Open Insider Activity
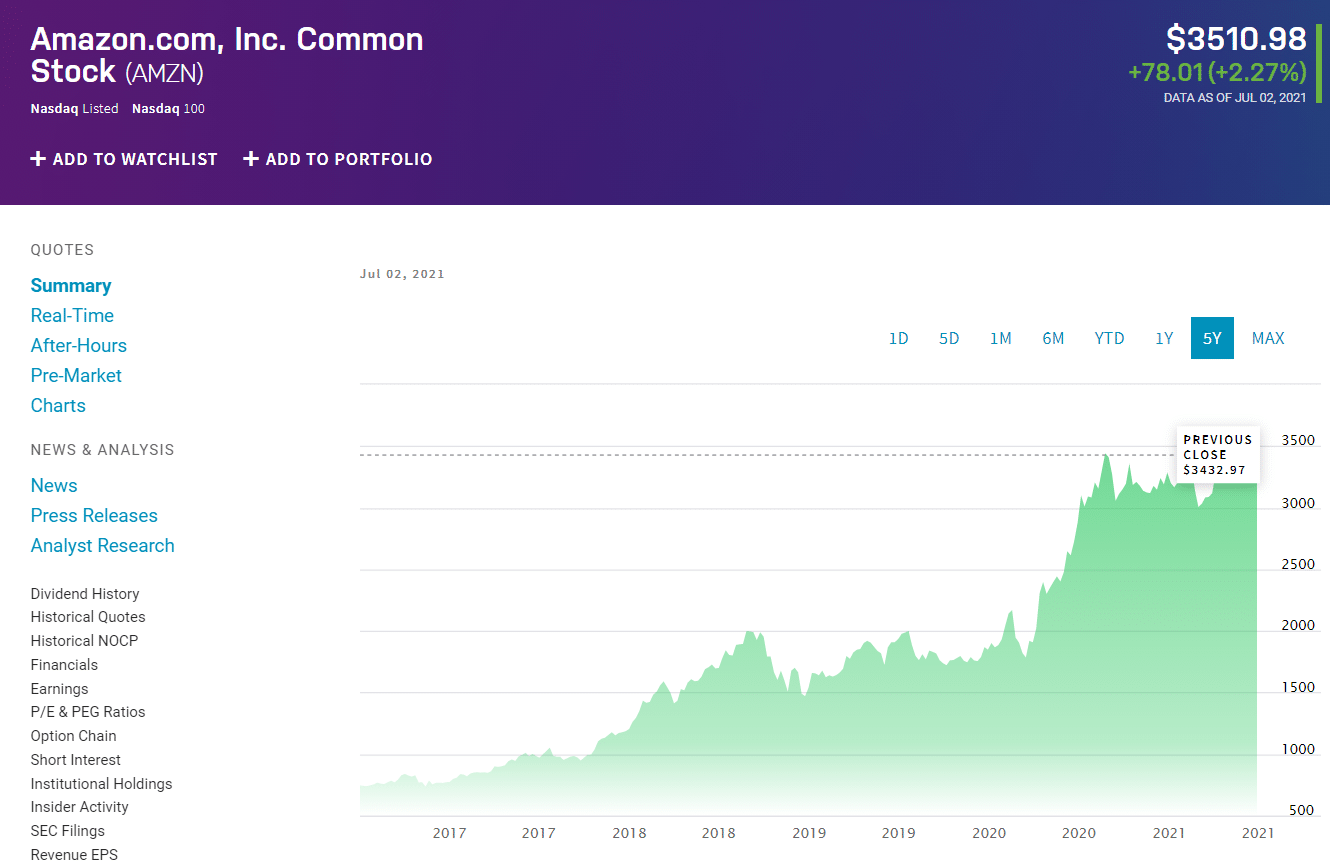The height and width of the screenshot is (866, 1330). tap(80, 807)
